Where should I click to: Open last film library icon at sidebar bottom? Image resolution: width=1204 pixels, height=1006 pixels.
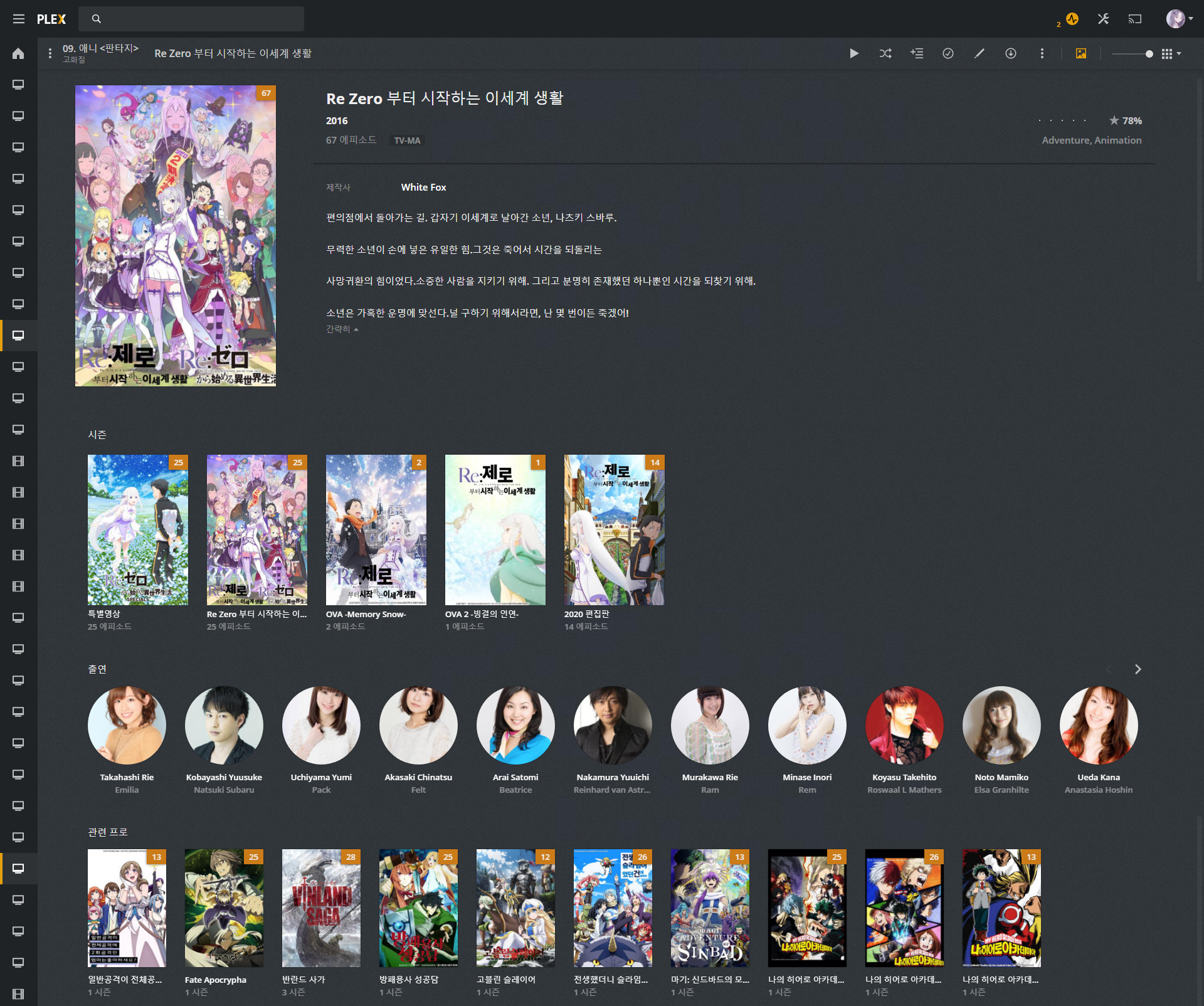18,994
